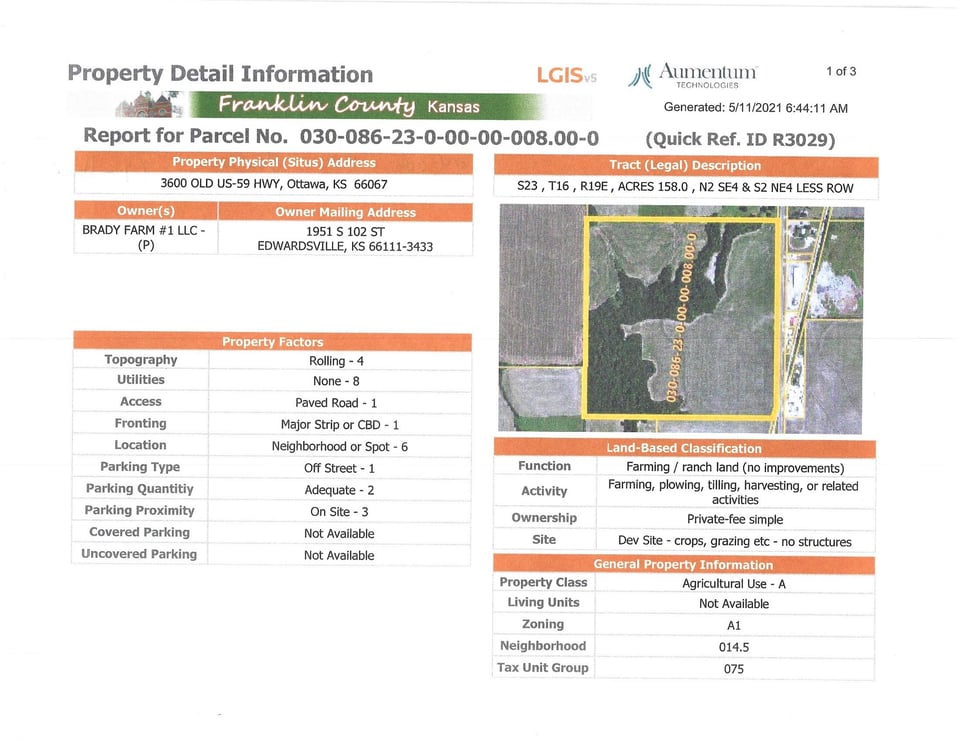Click neighborhood value '014.5'
This screenshot has width=960, height=741.
pyautogui.click(x=734, y=647)
